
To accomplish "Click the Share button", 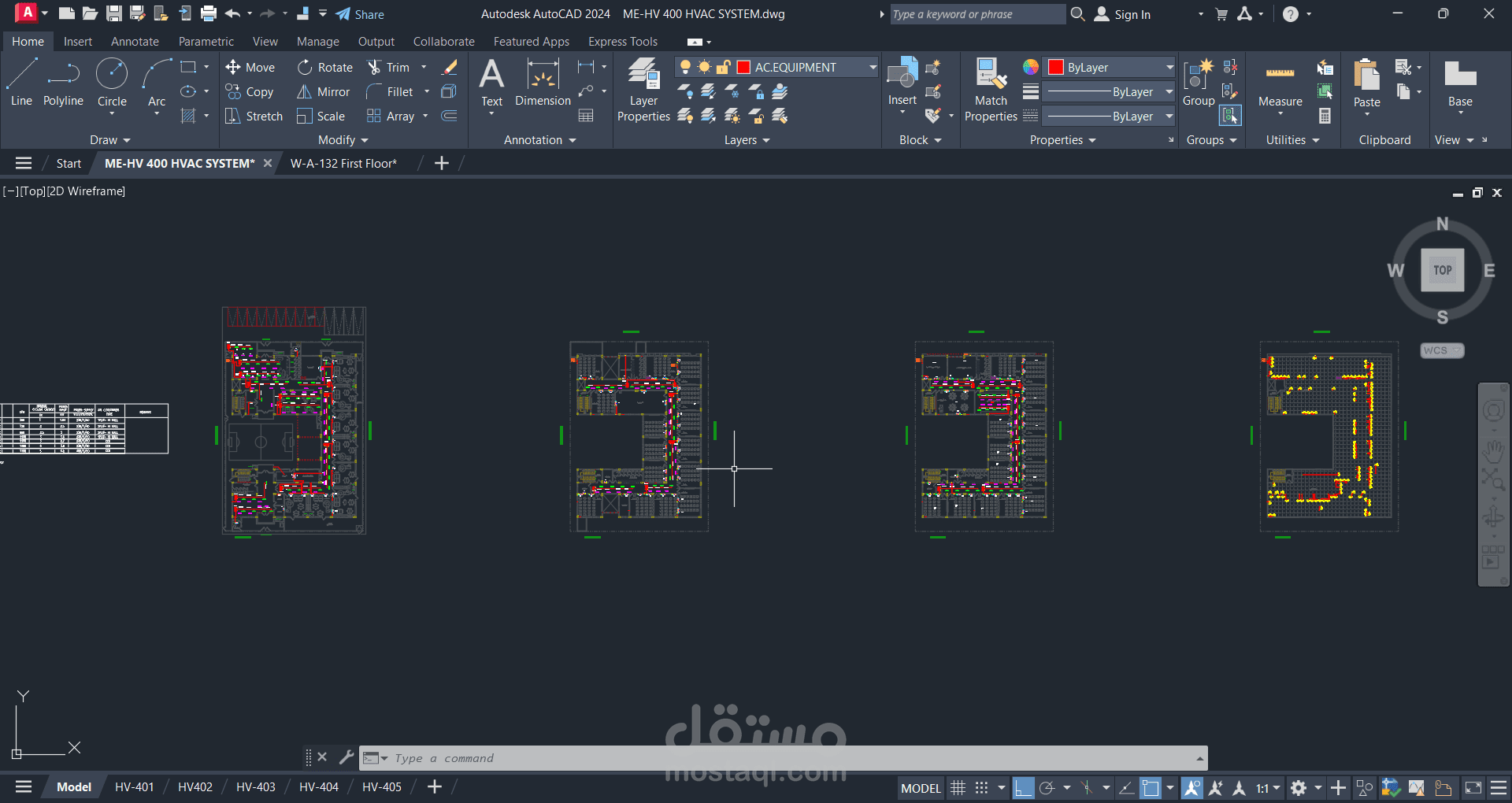I will click(360, 14).
